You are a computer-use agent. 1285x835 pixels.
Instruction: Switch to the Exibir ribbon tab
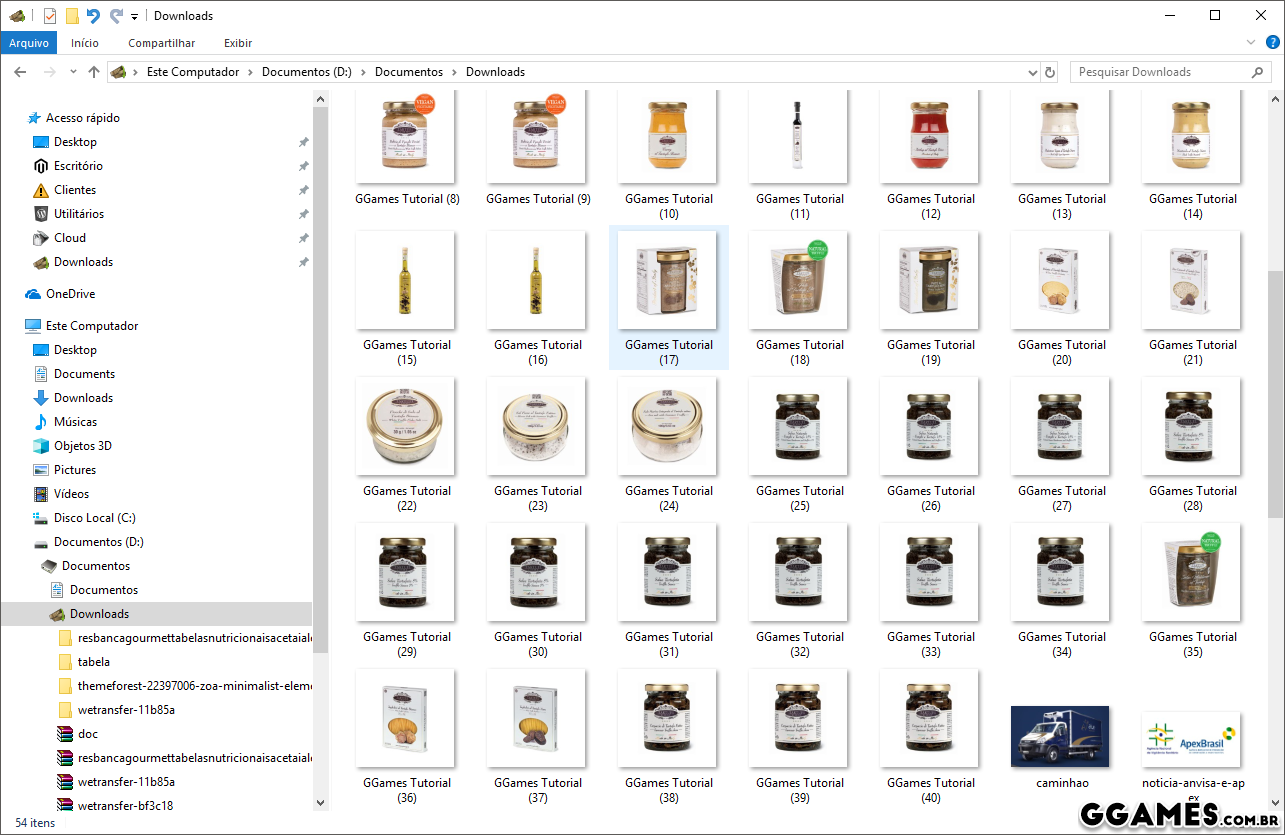click(x=238, y=43)
